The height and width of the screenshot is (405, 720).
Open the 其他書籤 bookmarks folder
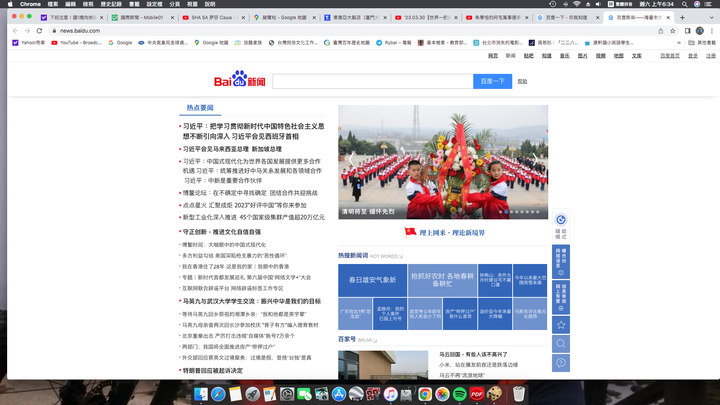(x=702, y=43)
